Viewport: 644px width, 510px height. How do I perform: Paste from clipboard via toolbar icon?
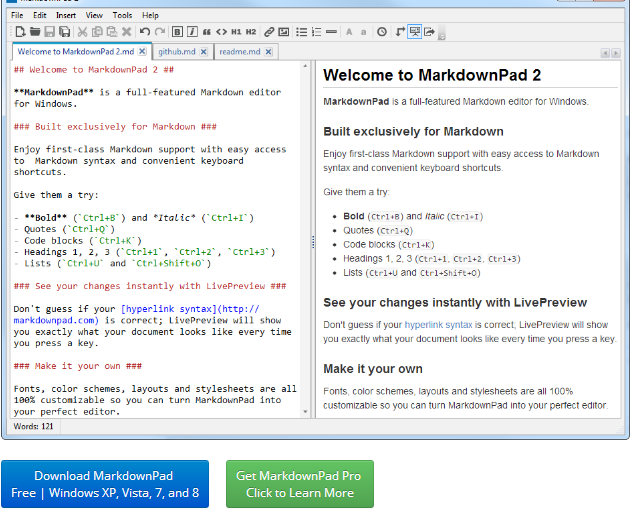[112, 32]
